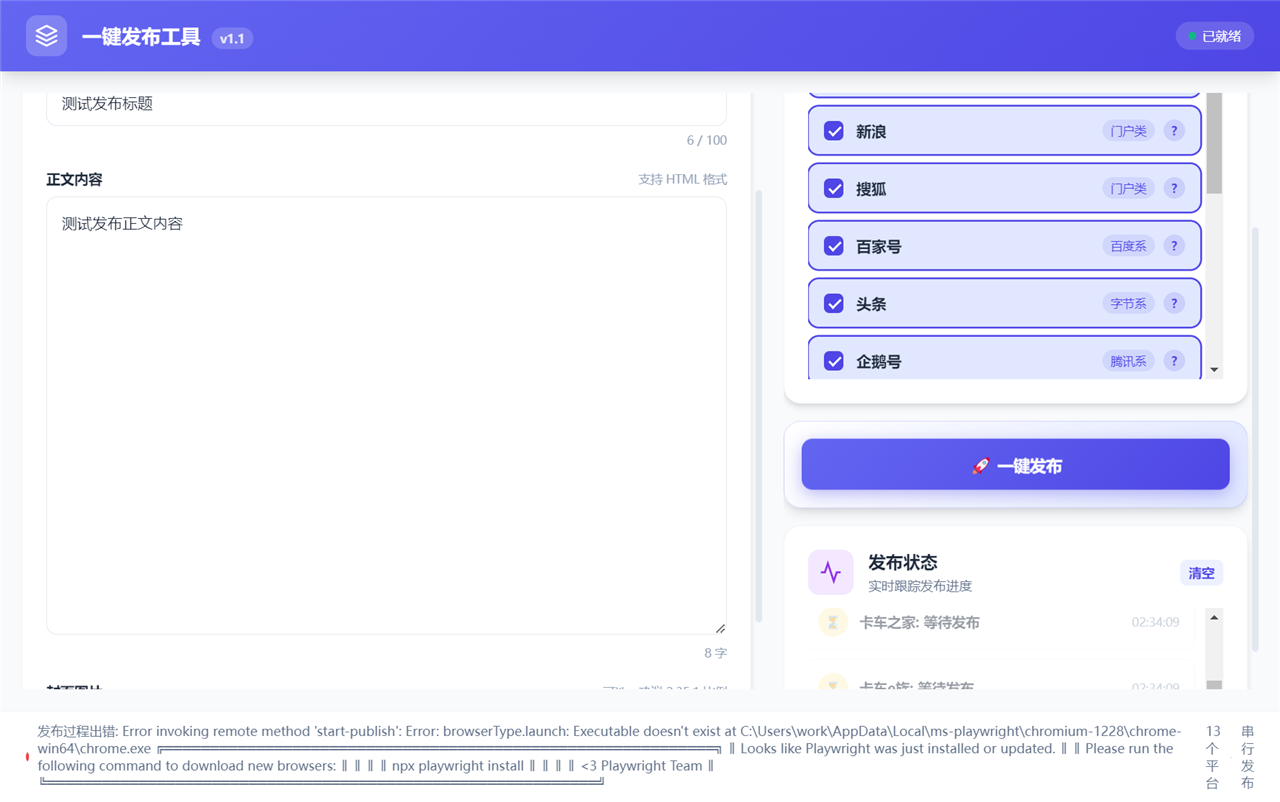Screen dimensions: 1280x802
Task: Click the 8 字 word count
Action: [x=715, y=653]
